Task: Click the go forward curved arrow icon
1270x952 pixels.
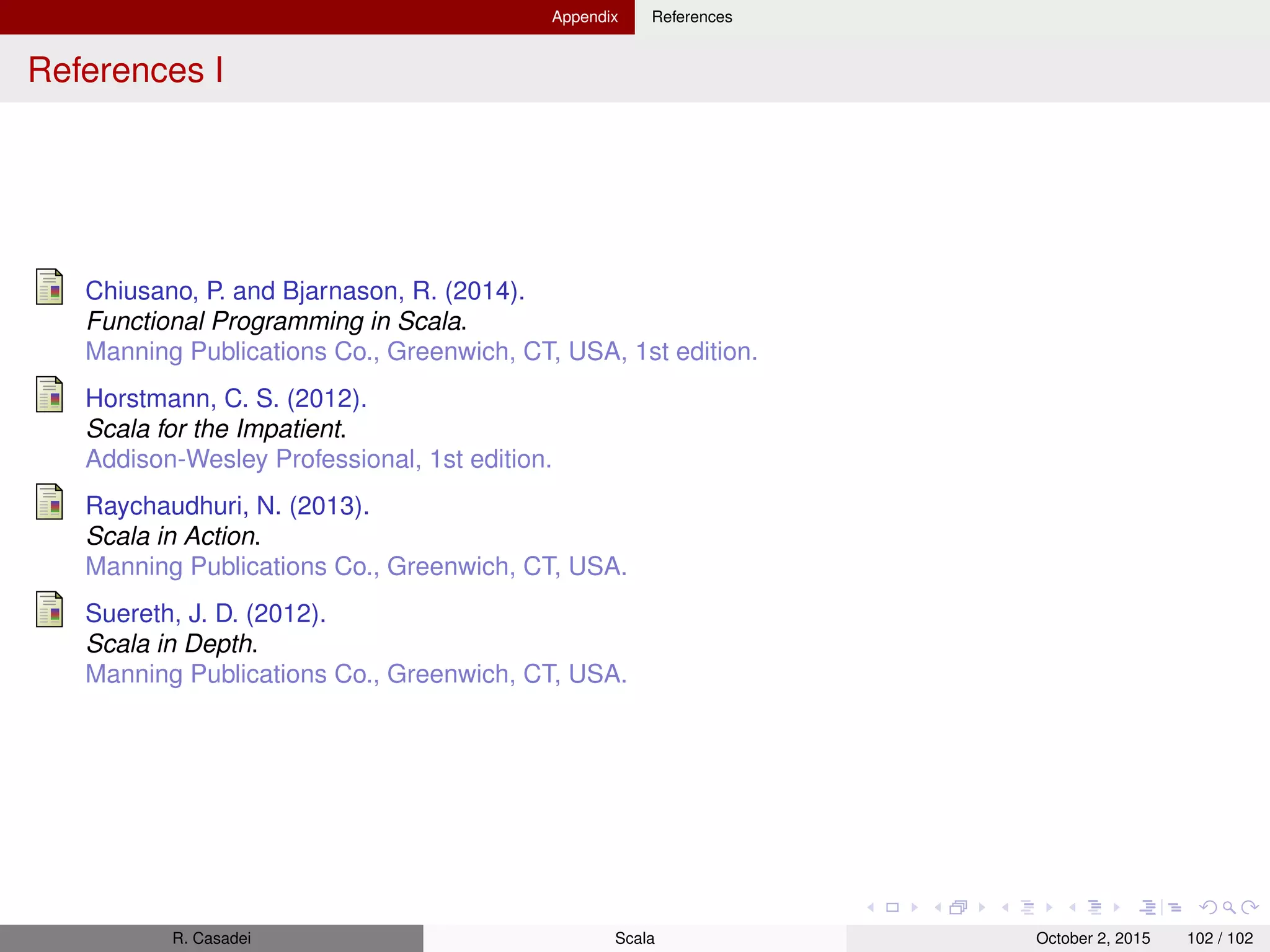Action: [1250, 907]
